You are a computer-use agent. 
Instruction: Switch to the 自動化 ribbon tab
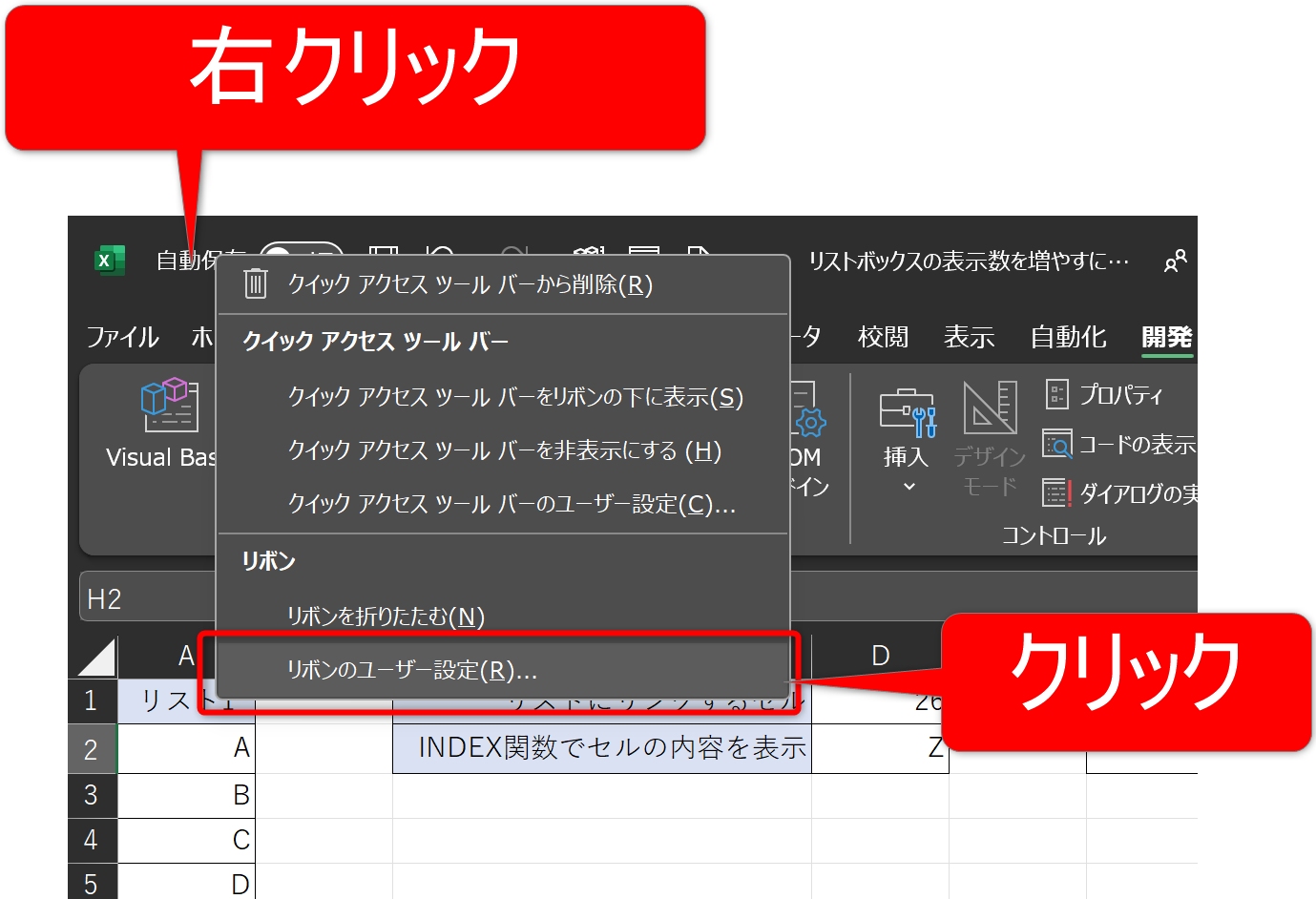click(x=1068, y=337)
